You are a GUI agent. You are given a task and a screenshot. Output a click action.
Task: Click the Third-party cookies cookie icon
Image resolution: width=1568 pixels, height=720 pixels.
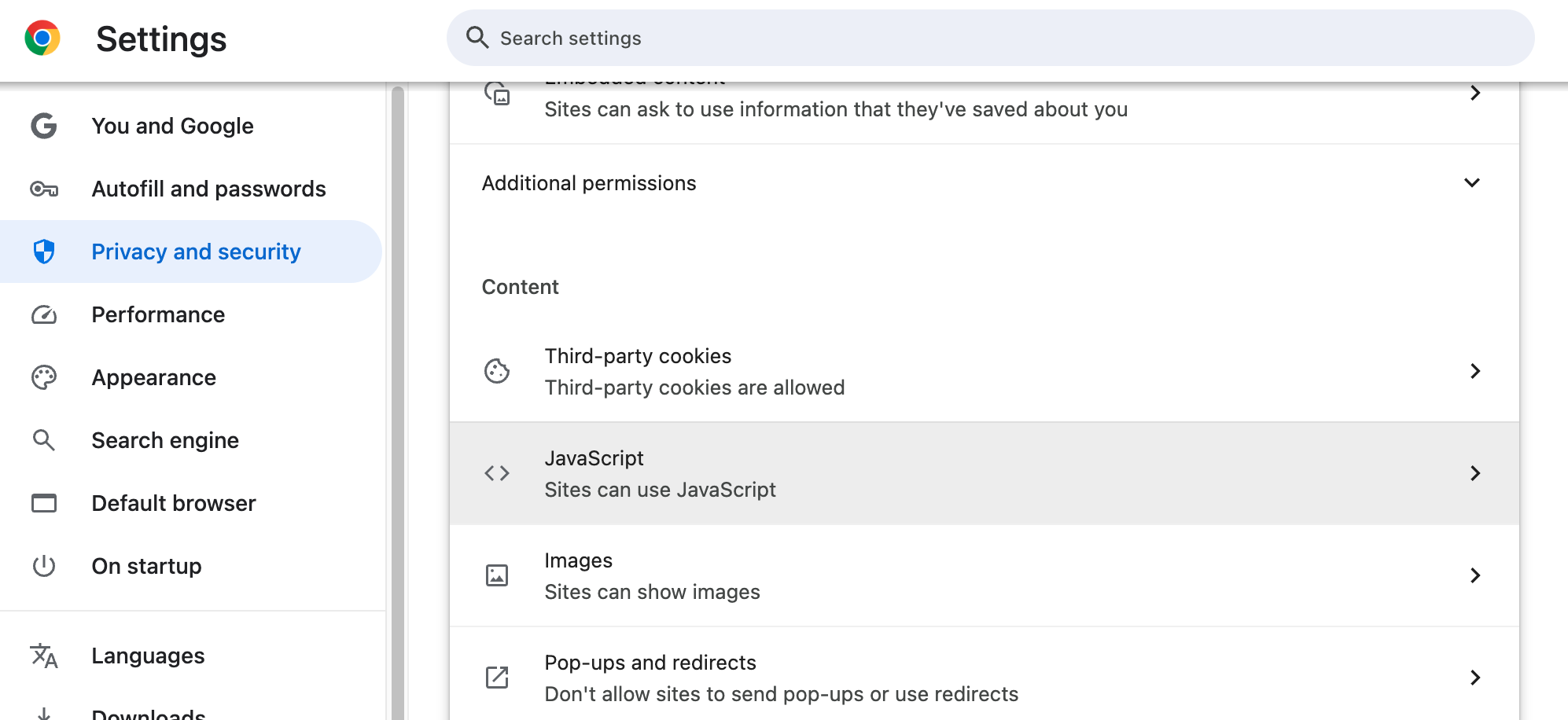[496, 370]
